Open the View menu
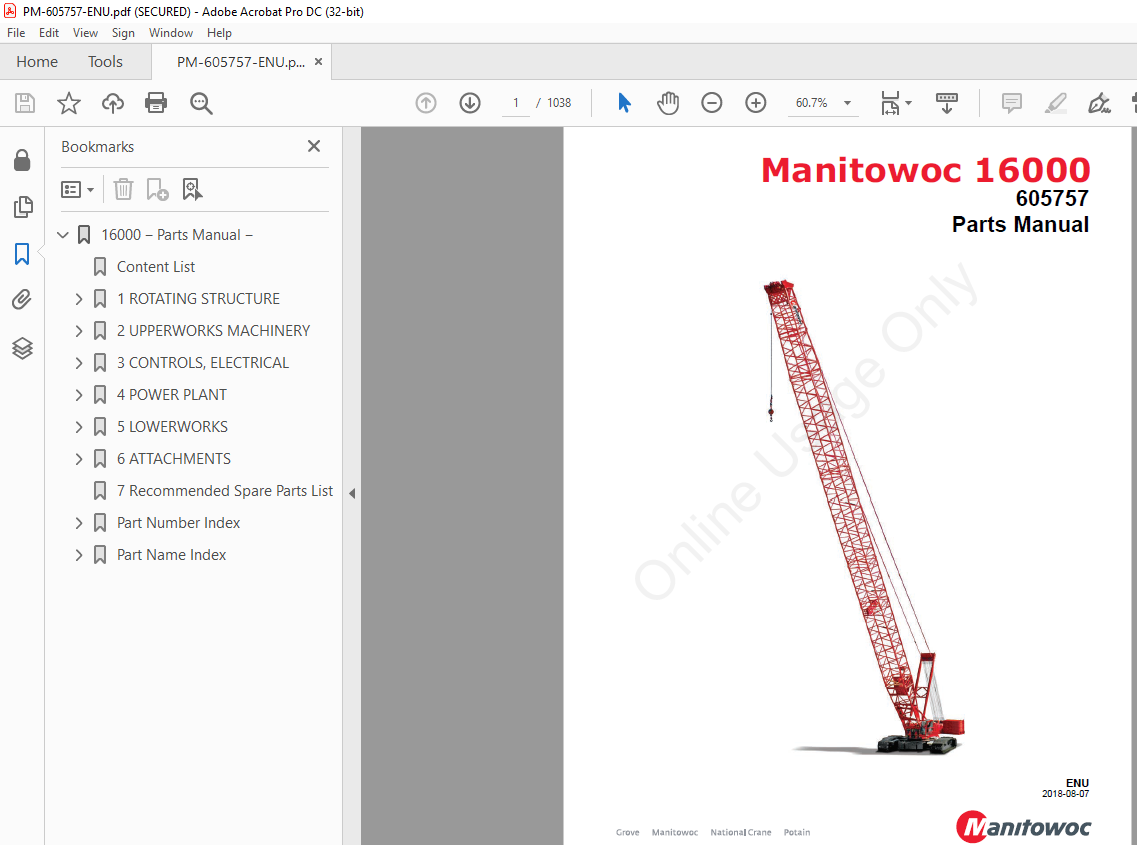 [x=85, y=33]
